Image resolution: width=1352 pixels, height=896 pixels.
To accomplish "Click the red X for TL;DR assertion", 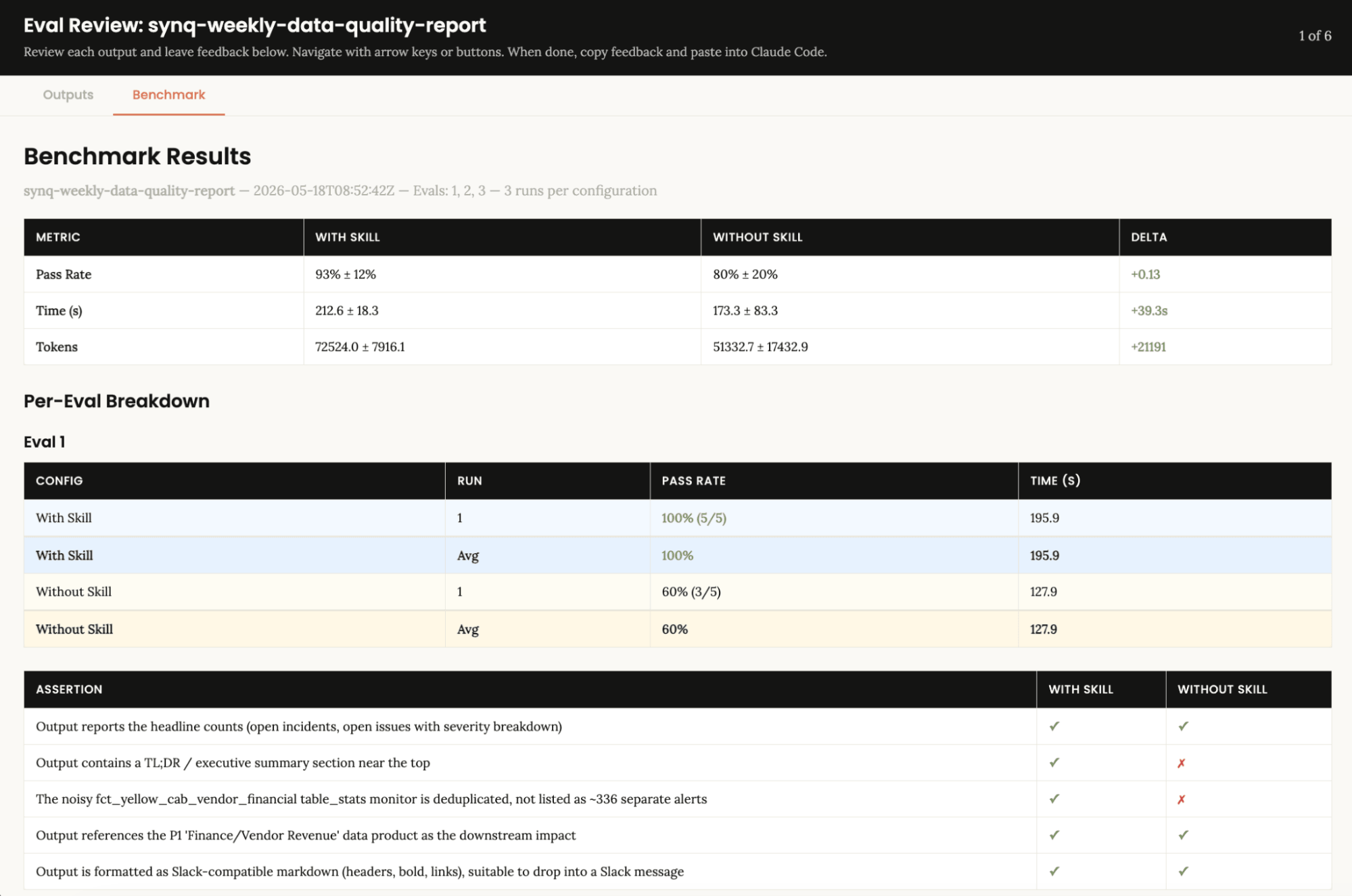I will coord(1181,763).
